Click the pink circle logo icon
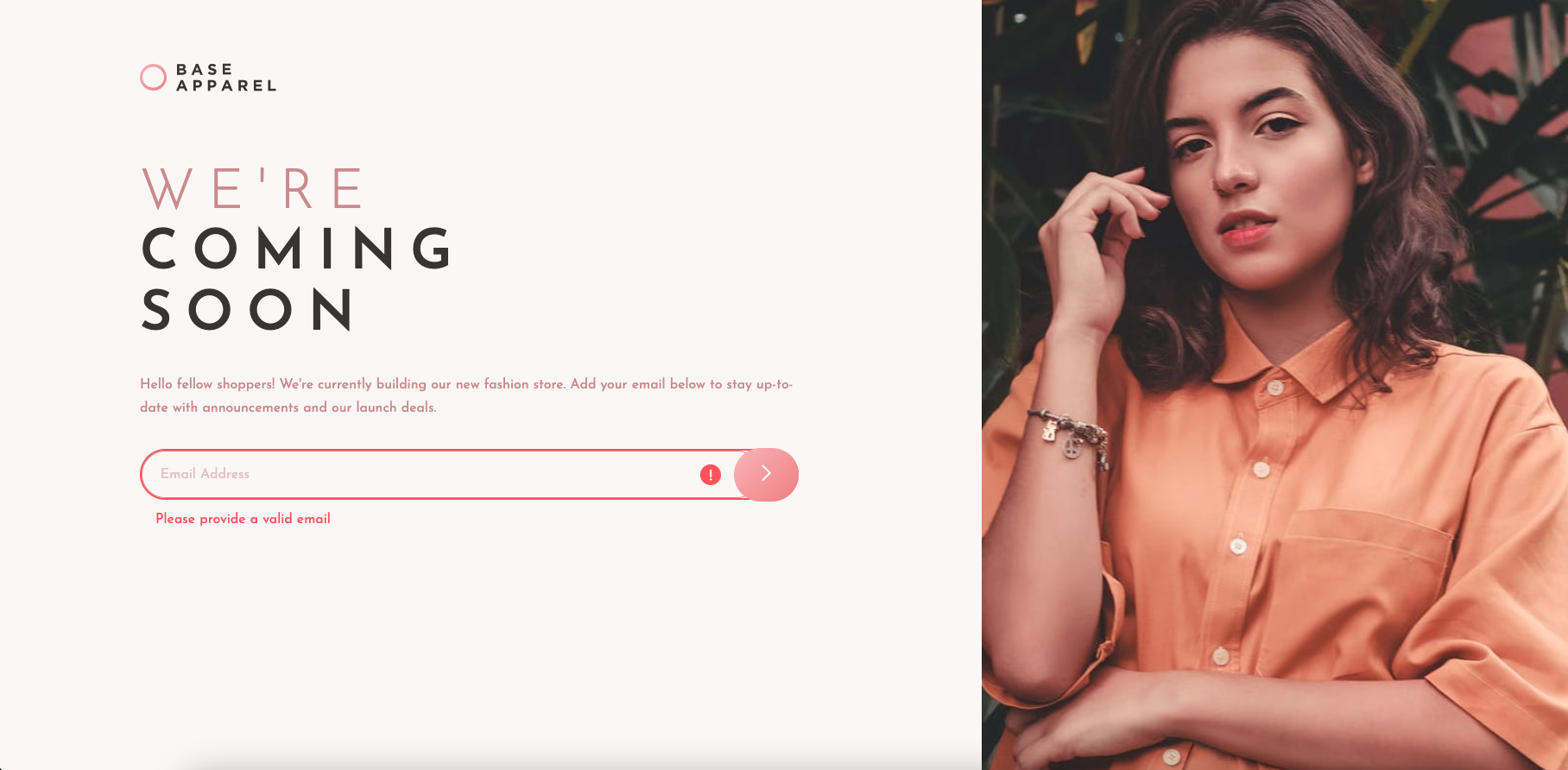 [x=153, y=77]
